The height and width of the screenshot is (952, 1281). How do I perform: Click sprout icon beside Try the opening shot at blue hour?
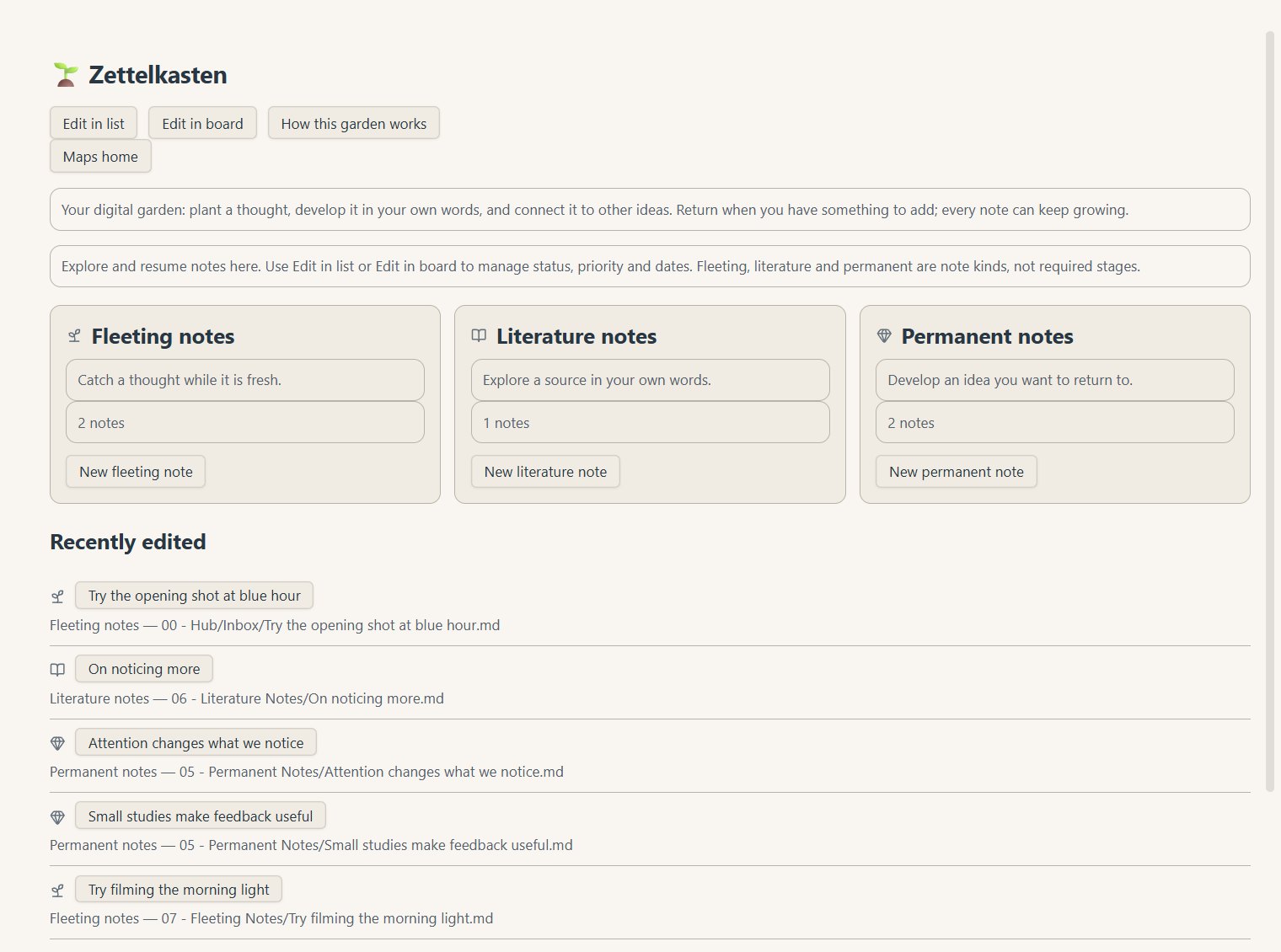(x=57, y=596)
